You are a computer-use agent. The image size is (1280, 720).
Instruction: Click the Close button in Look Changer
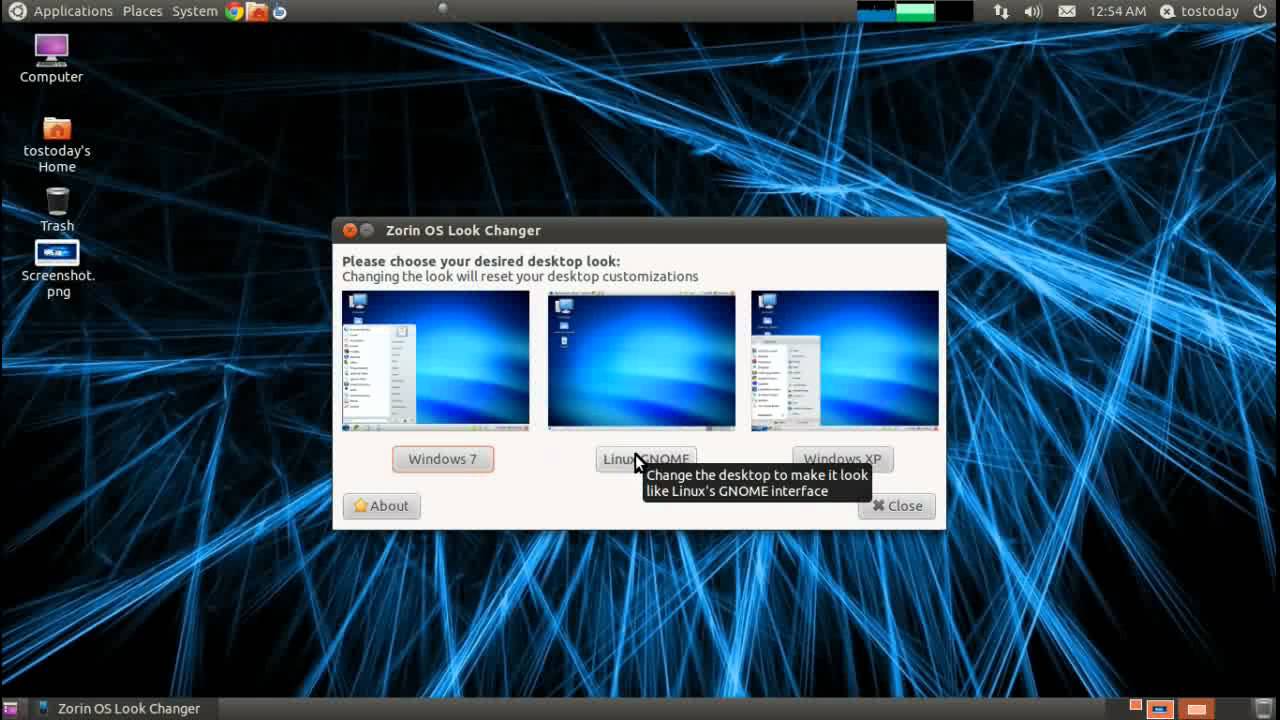pyautogui.click(x=896, y=506)
